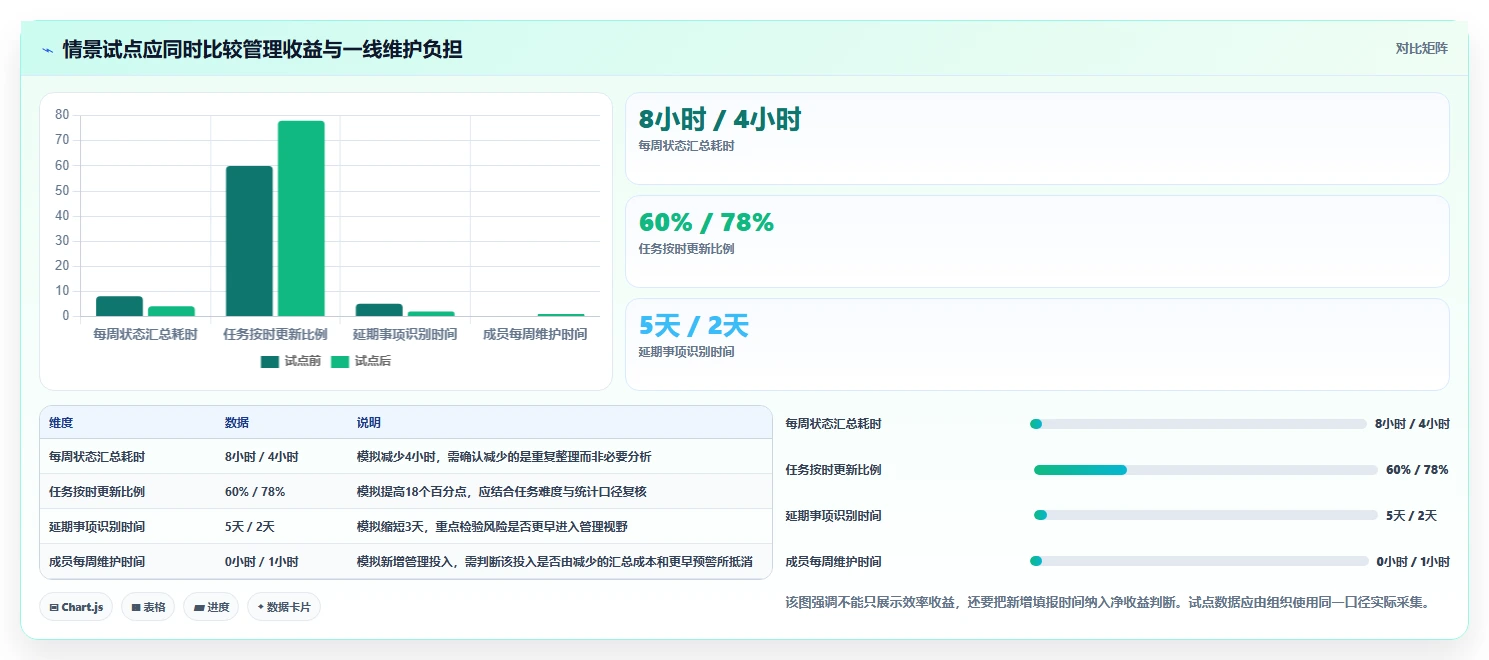
Task: Click the 试点后 bar for 延期事项识别时间
Action: pos(431,314)
